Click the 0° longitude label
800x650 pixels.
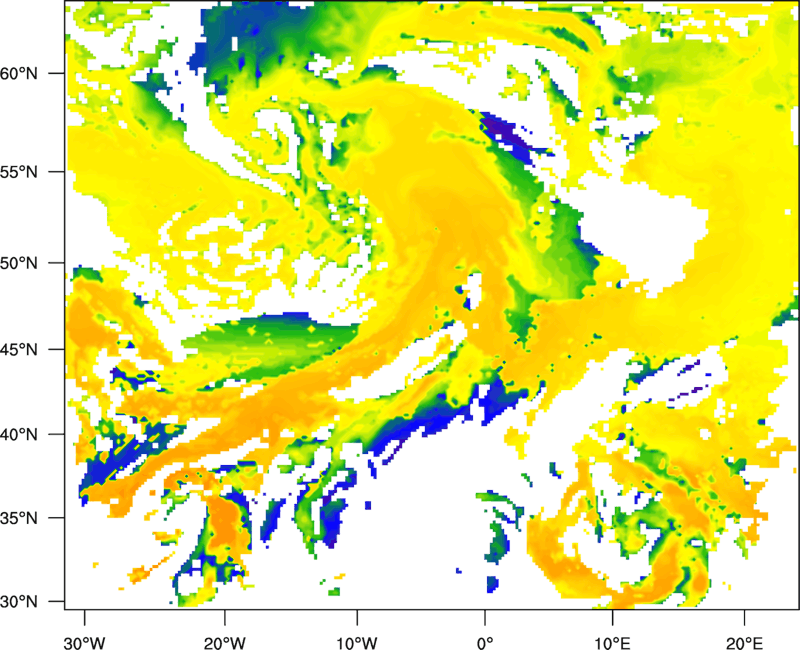[x=485, y=643]
